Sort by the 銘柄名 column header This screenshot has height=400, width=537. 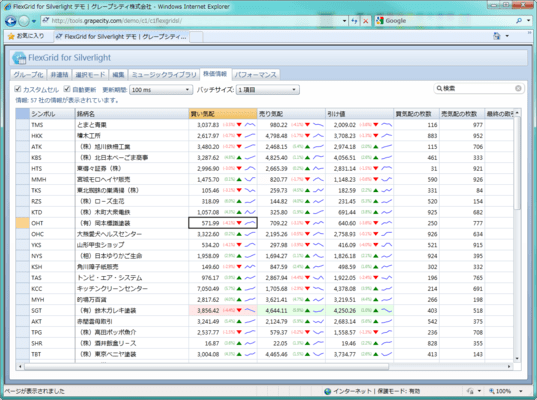pyautogui.click(x=132, y=114)
